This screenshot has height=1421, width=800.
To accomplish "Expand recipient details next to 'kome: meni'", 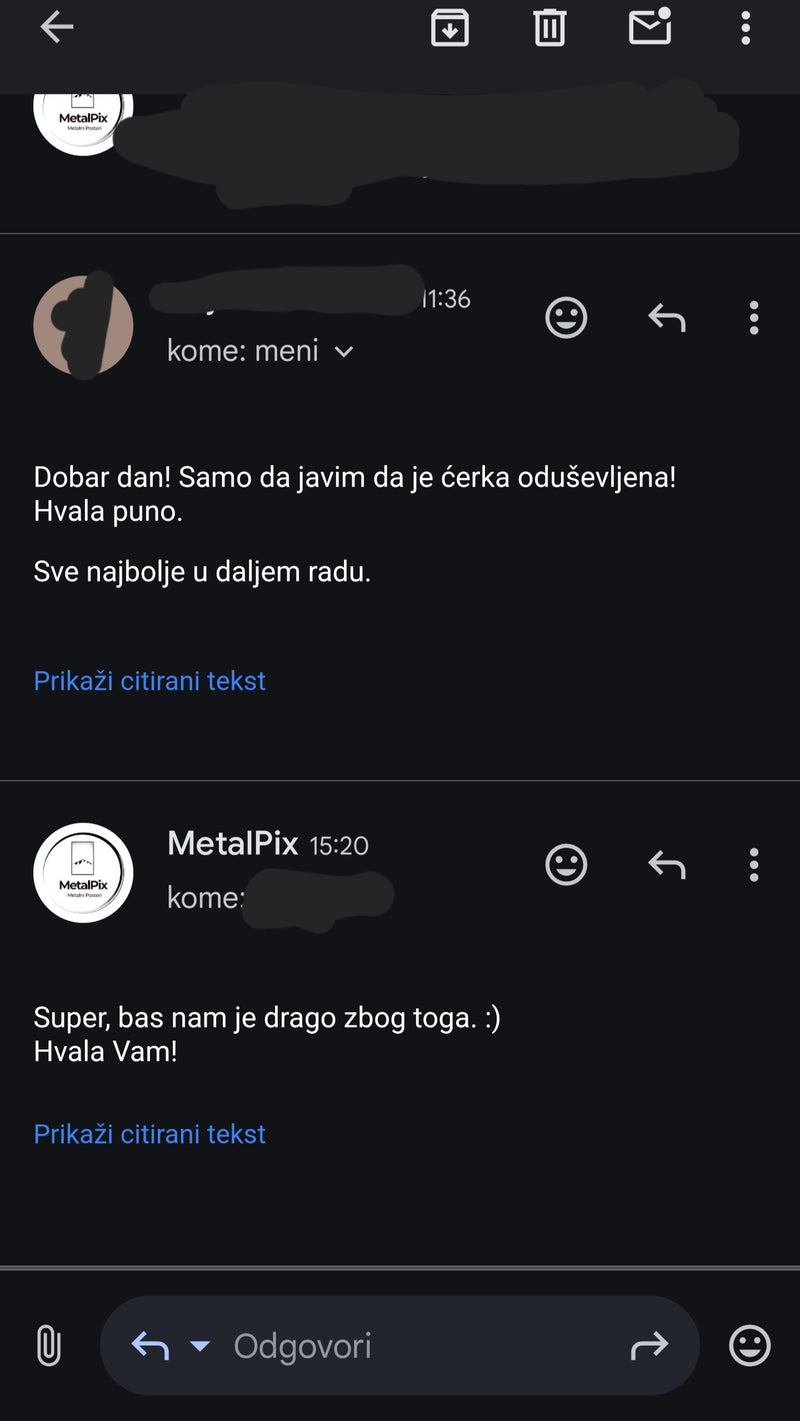I will tap(343, 351).
